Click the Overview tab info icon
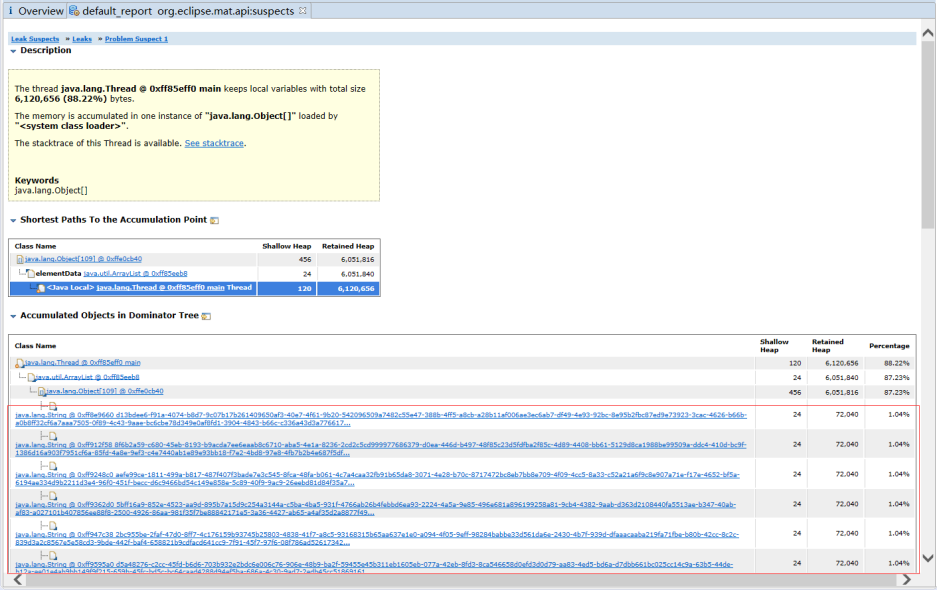Screen dimensions: 937x590 pyautogui.click(x=10, y=11)
